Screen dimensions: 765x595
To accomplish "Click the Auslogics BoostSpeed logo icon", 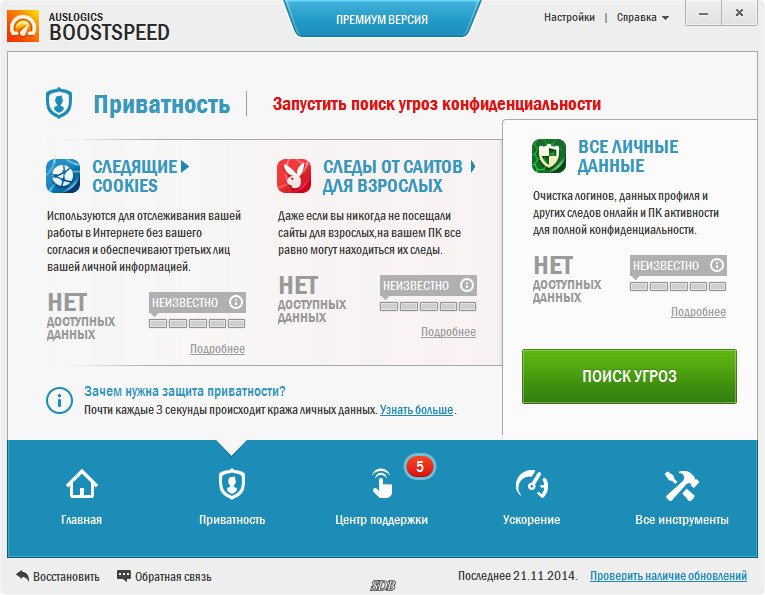I will pyautogui.click(x=23, y=26).
